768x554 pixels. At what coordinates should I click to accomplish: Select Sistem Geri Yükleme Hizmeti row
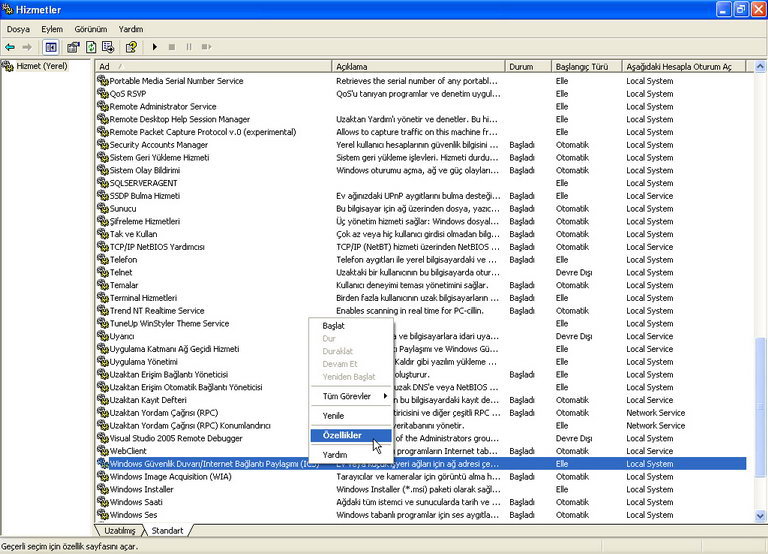coord(421,157)
